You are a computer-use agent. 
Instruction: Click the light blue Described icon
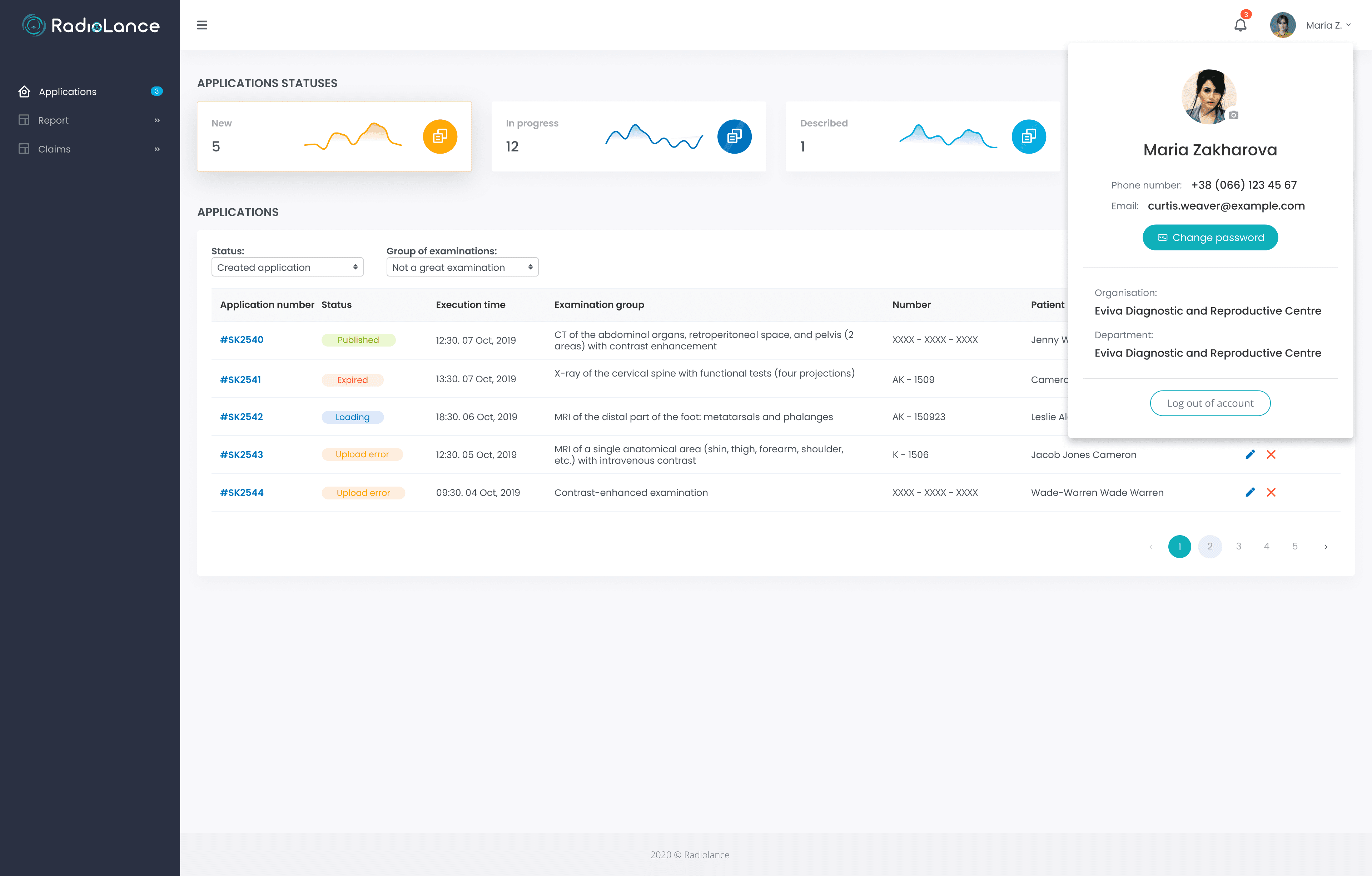pyautogui.click(x=1028, y=136)
